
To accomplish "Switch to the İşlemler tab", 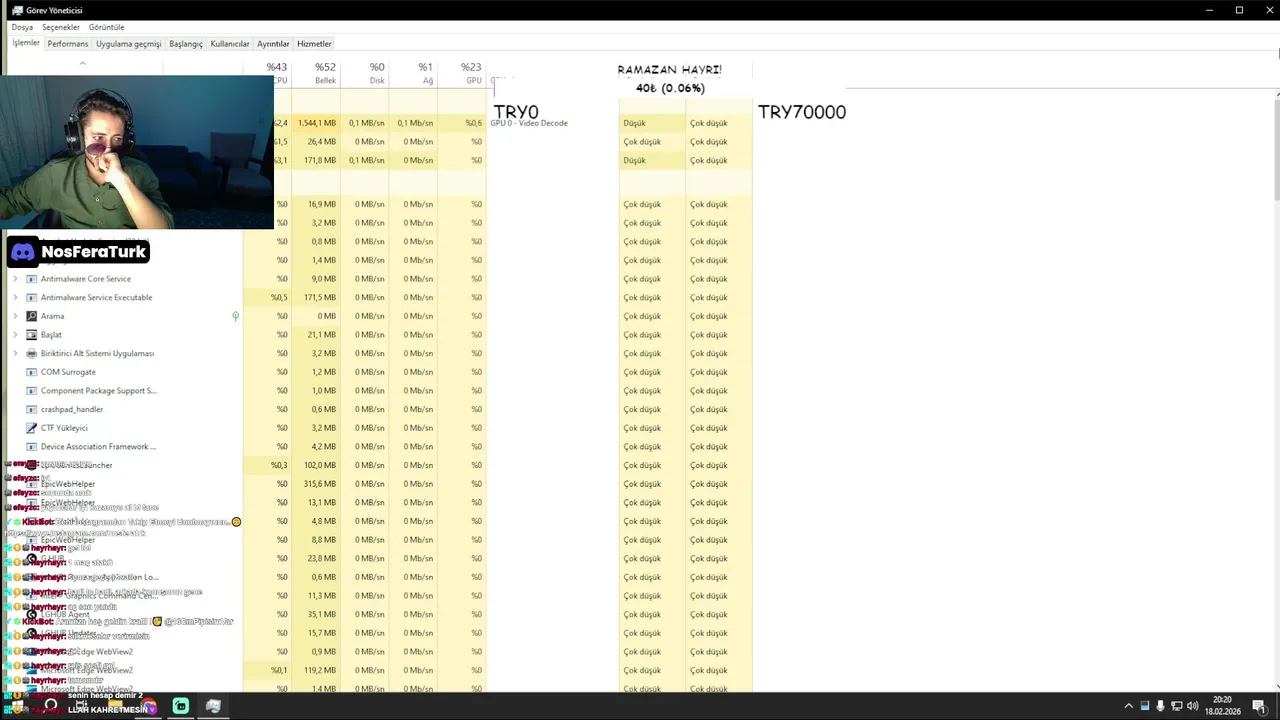I will pos(26,43).
